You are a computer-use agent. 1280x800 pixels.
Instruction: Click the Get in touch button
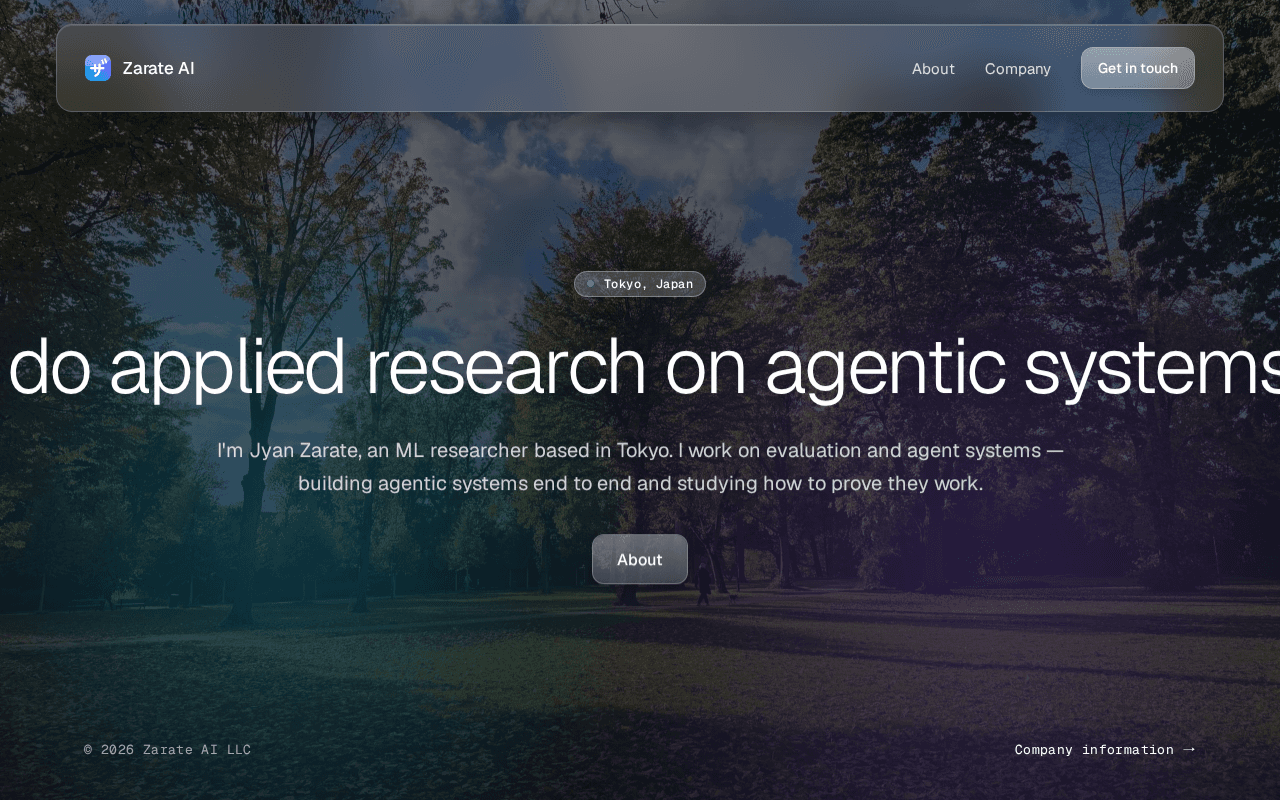coord(1138,68)
